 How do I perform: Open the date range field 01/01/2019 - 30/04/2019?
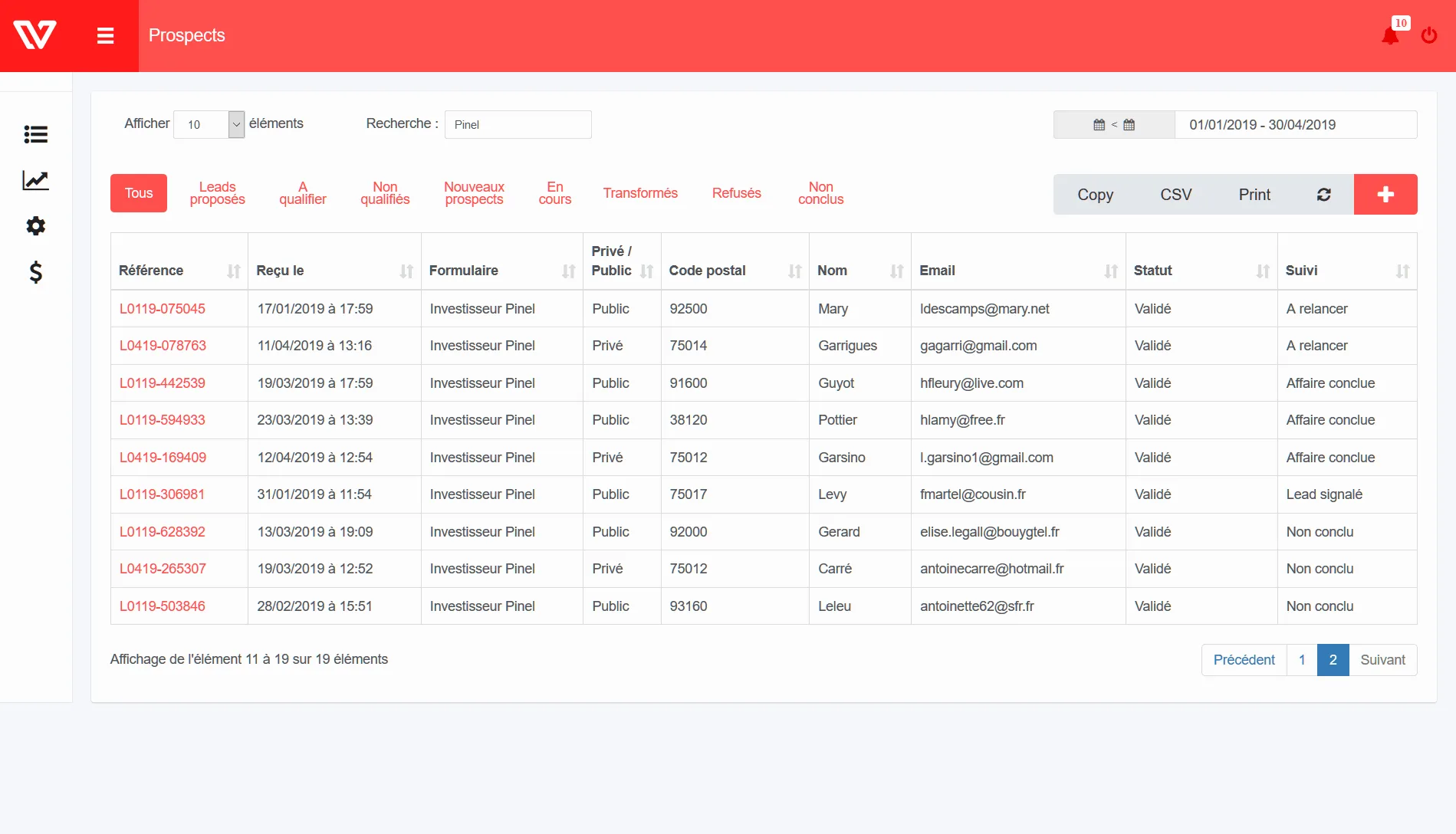click(1296, 125)
